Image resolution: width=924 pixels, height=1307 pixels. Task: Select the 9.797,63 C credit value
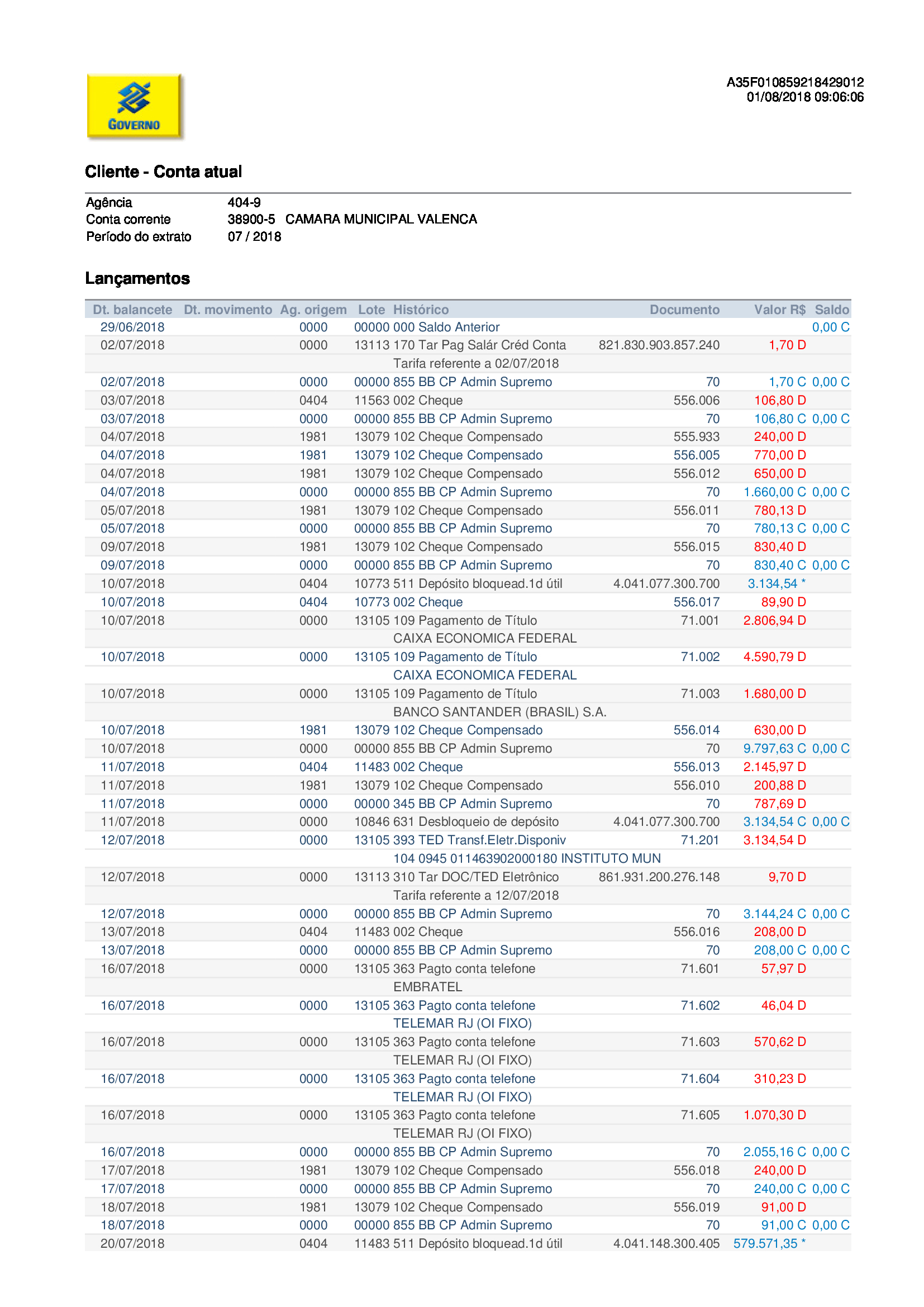pyautogui.click(x=774, y=749)
